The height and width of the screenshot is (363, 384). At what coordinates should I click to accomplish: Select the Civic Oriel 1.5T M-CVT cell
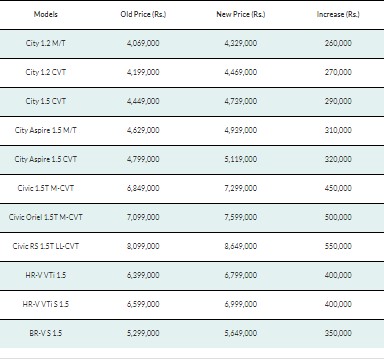coord(46,217)
